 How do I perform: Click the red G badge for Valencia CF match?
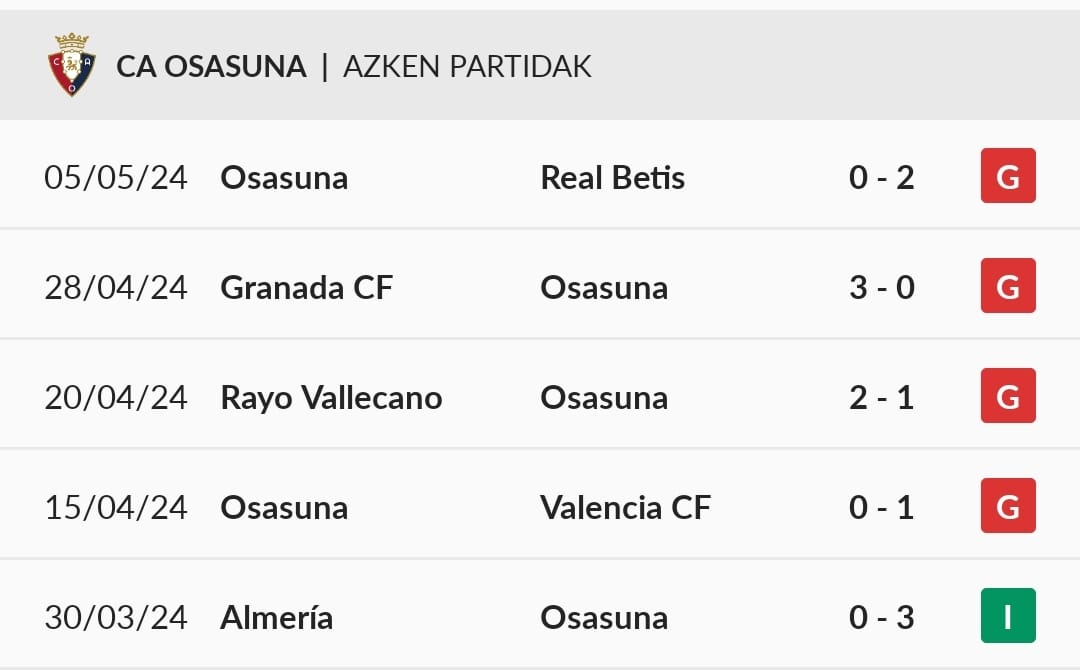tap(1008, 505)
